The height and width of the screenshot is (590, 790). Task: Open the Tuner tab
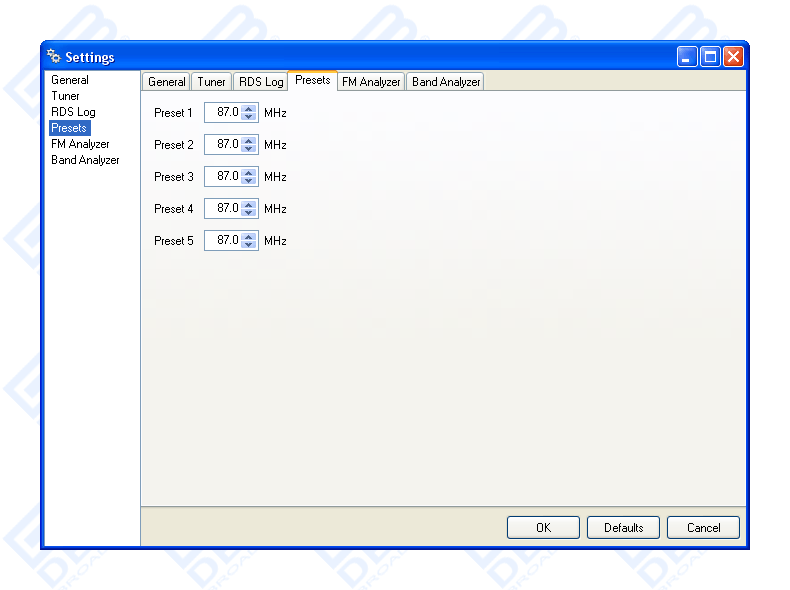pos(211,82)
